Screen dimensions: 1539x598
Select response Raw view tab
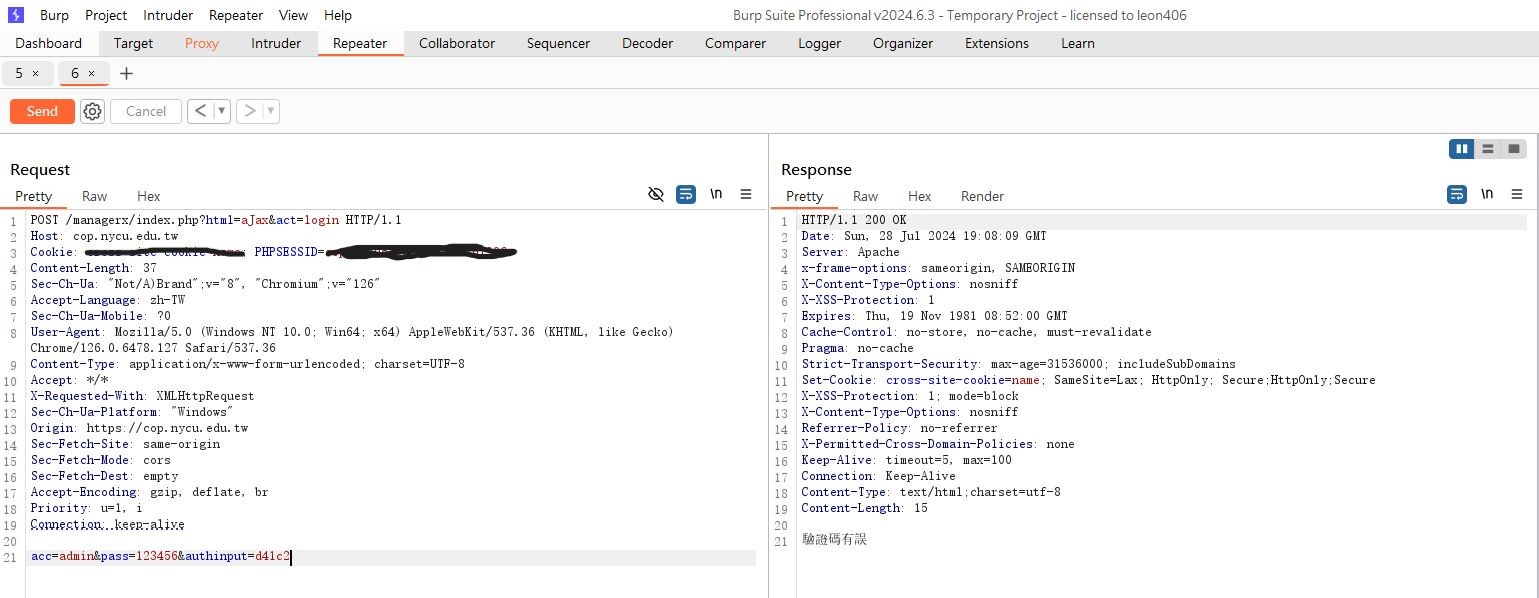(866, 196)
